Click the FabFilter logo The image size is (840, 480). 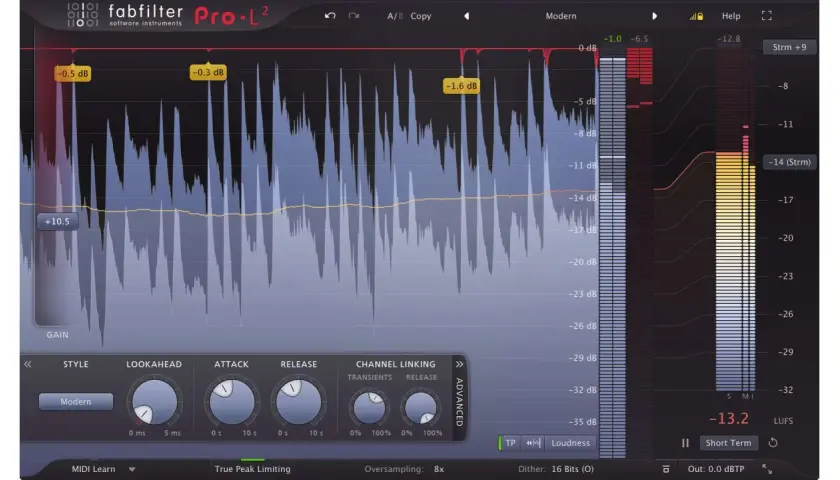click(x=125, y=15)
